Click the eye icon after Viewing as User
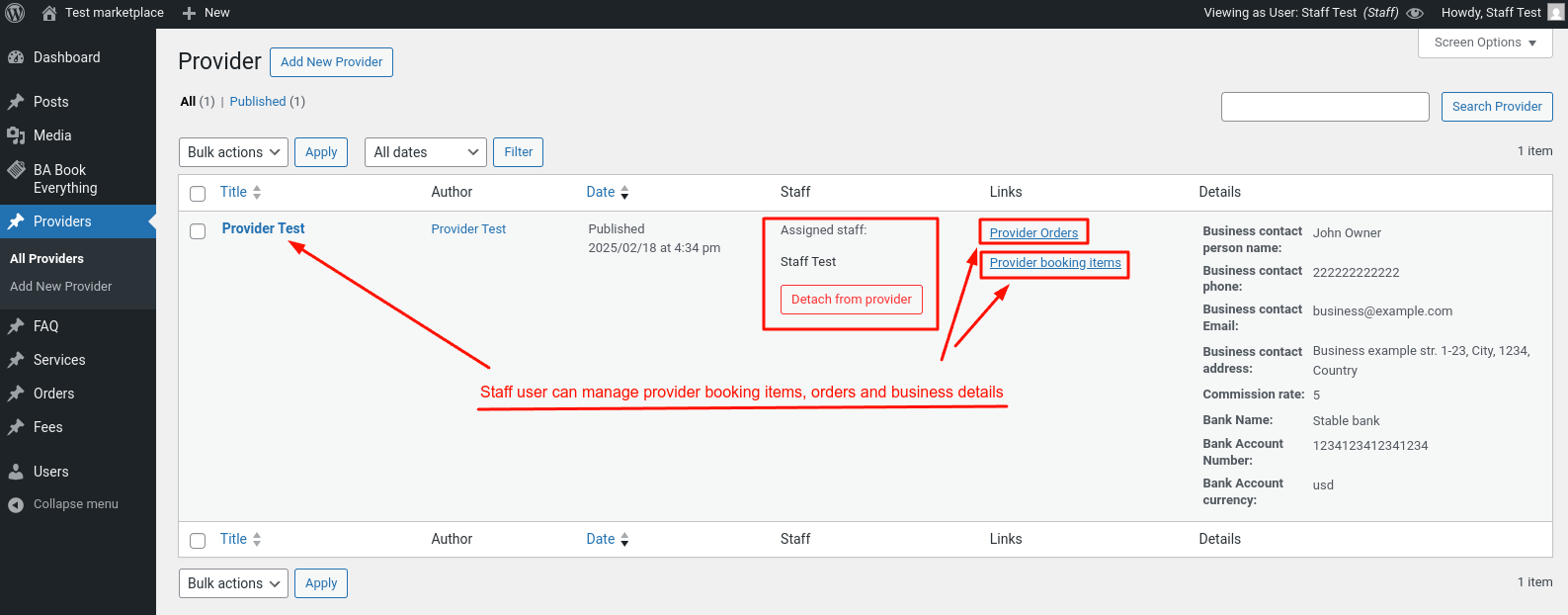The height and width of the screenshot is (615, 1568). pyautogui.click(x=1415, y=13)
